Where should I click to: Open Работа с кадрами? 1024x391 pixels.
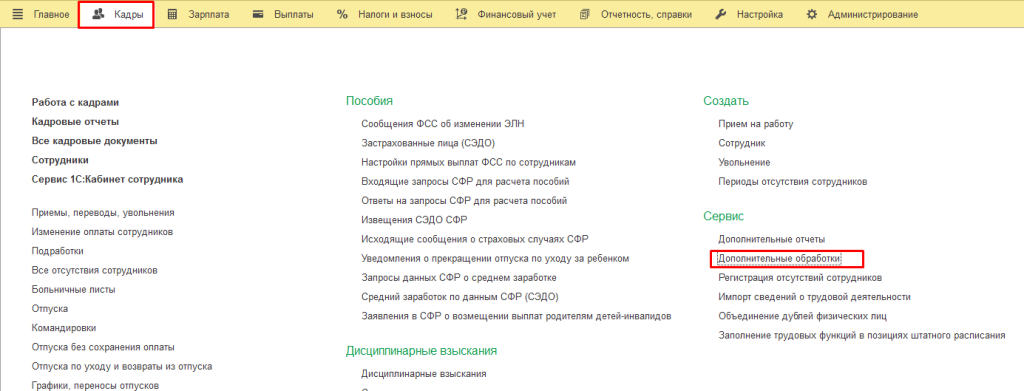[75, 102]
